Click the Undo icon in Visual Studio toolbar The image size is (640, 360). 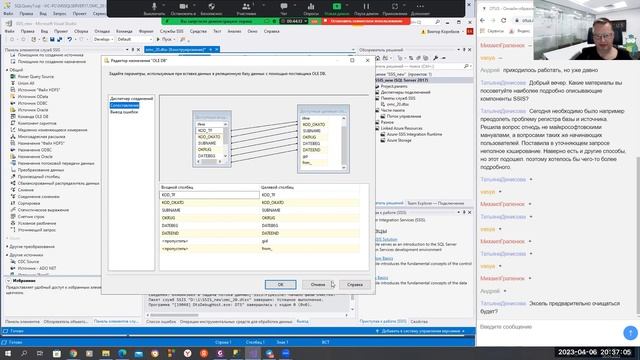click(70, 39)
